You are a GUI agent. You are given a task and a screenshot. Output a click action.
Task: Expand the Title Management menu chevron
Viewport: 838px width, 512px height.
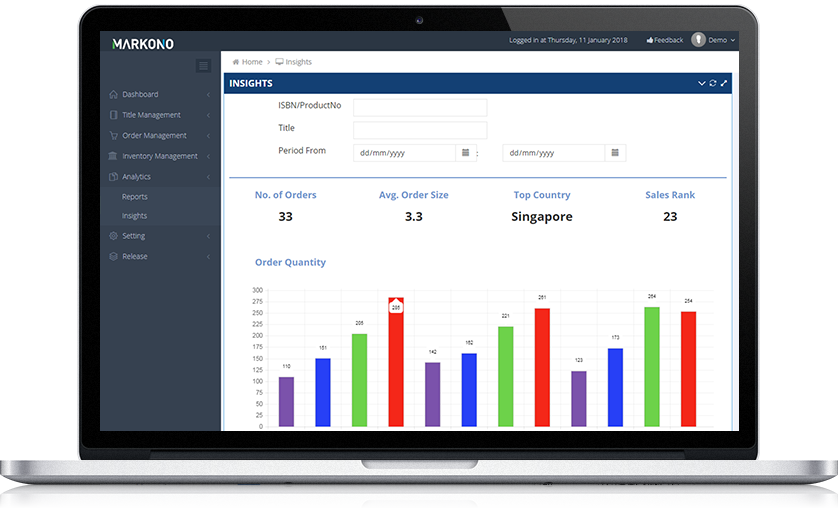[208, 115]
